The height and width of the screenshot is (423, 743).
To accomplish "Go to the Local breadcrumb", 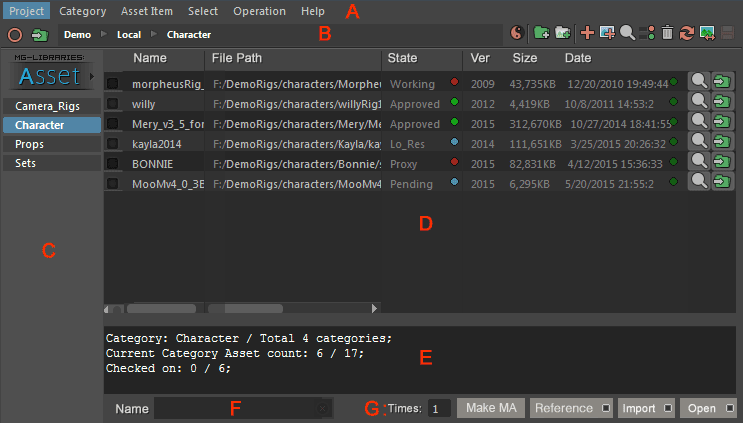I will [129, 35].
